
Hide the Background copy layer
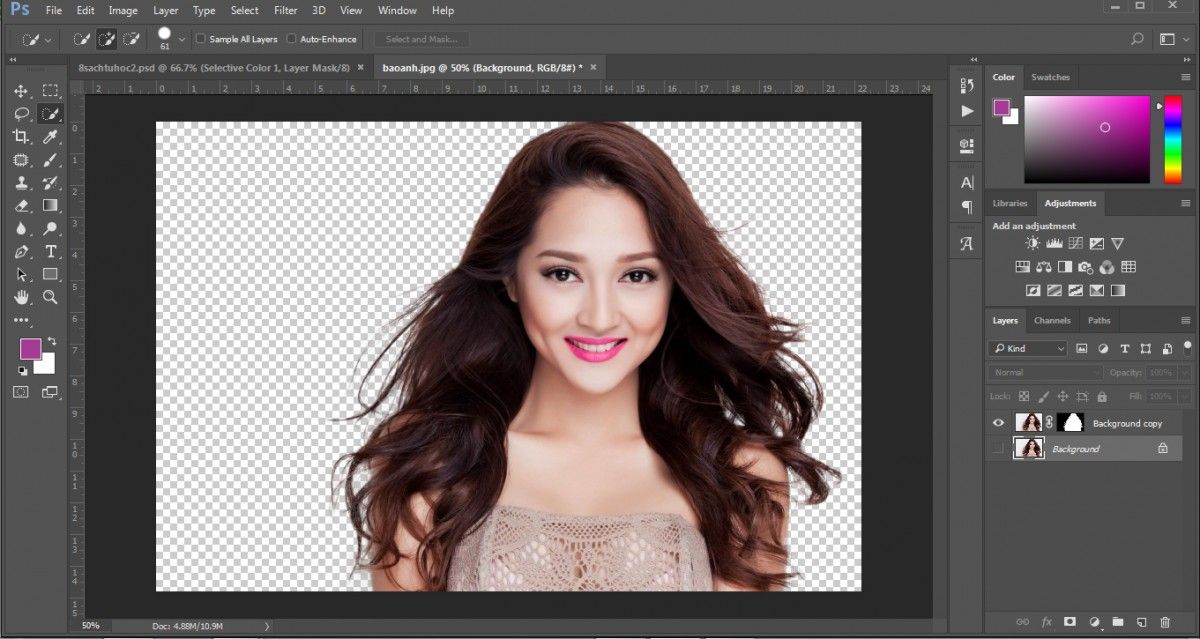pos(998,423)
